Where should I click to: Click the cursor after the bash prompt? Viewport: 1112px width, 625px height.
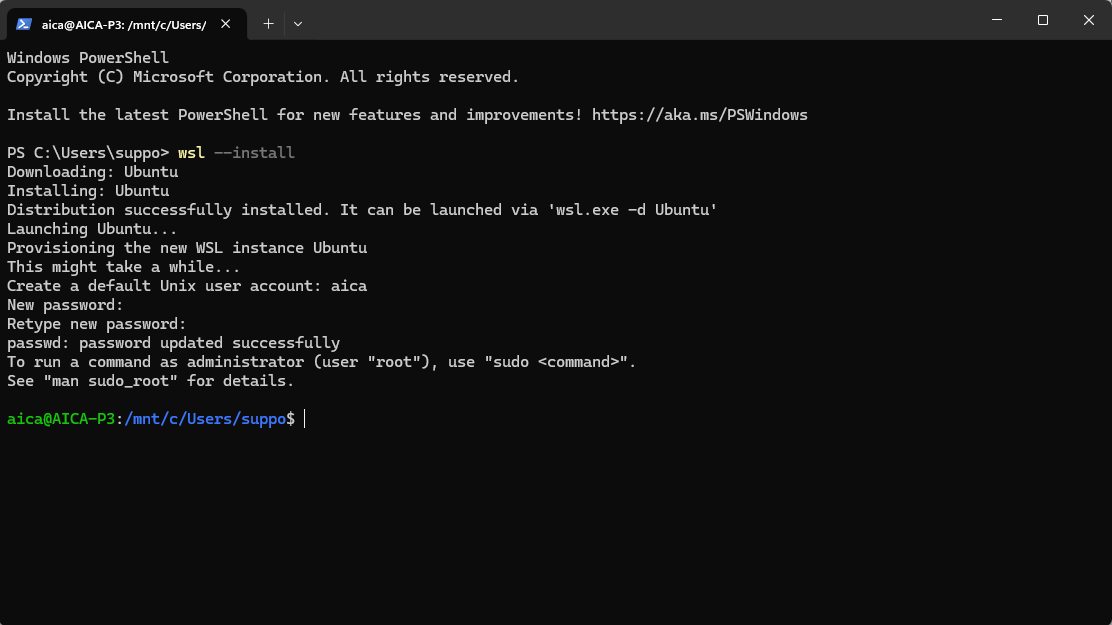305,419
